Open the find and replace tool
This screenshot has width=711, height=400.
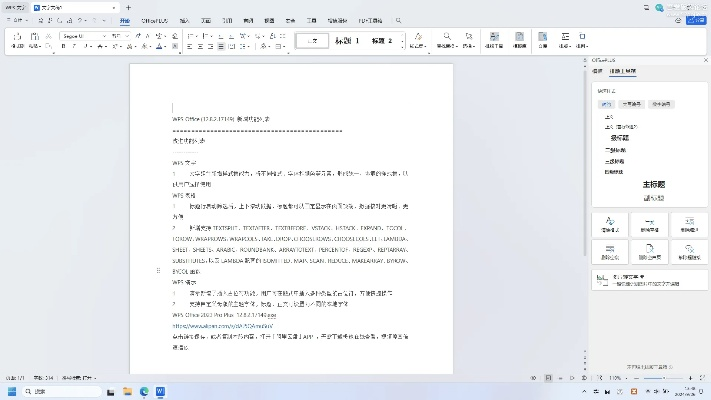(x=446, y=40)
